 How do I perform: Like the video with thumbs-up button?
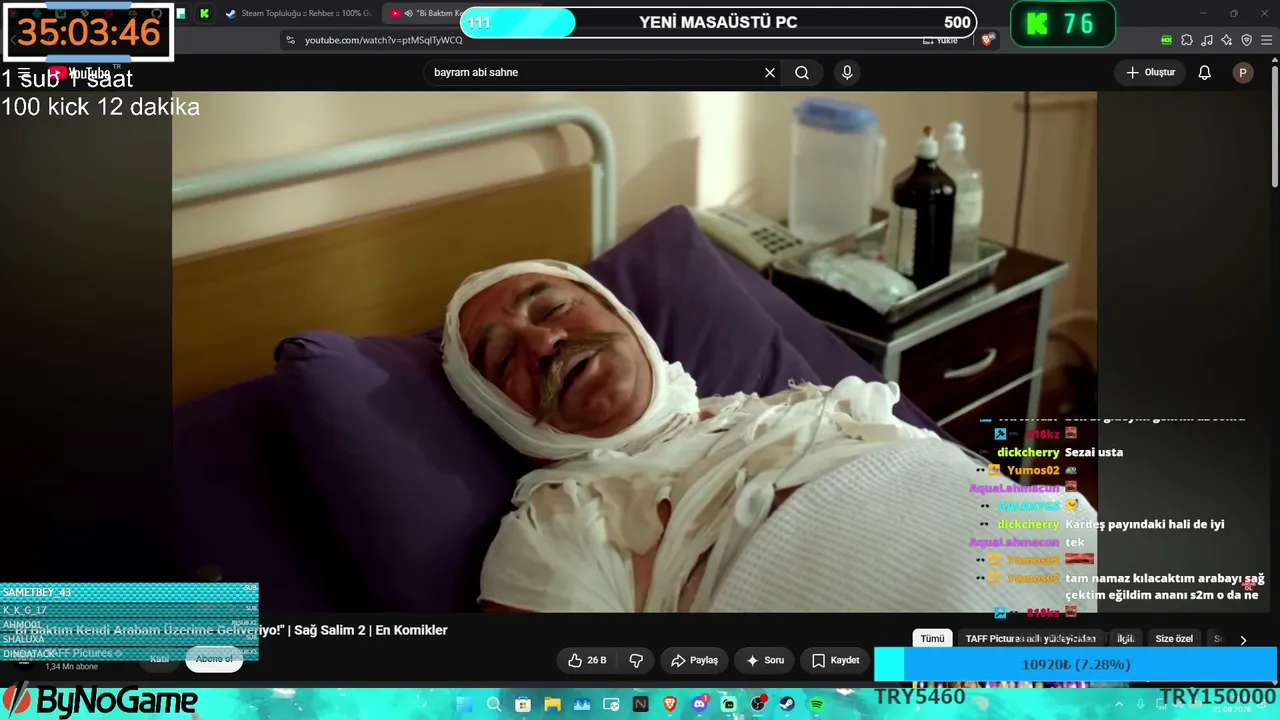[588, 660]
